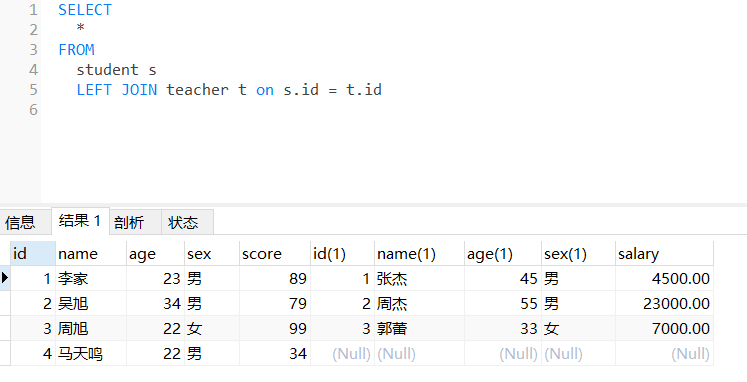Viewport: 747px width, 382px height.
Task: Place cursor on the asterisk line
Action: click(x=81, y=29)
